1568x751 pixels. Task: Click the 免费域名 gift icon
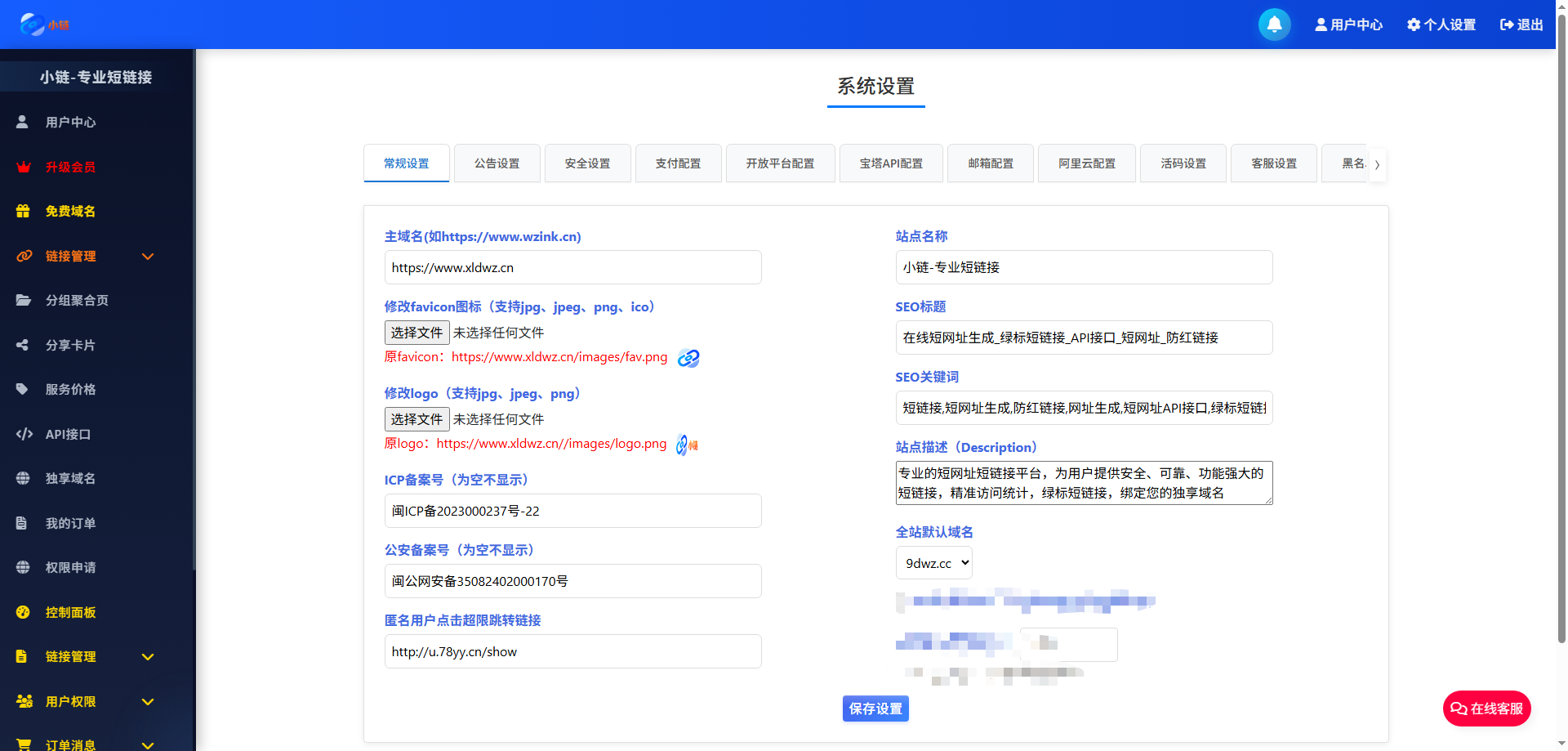click(22, 211)
